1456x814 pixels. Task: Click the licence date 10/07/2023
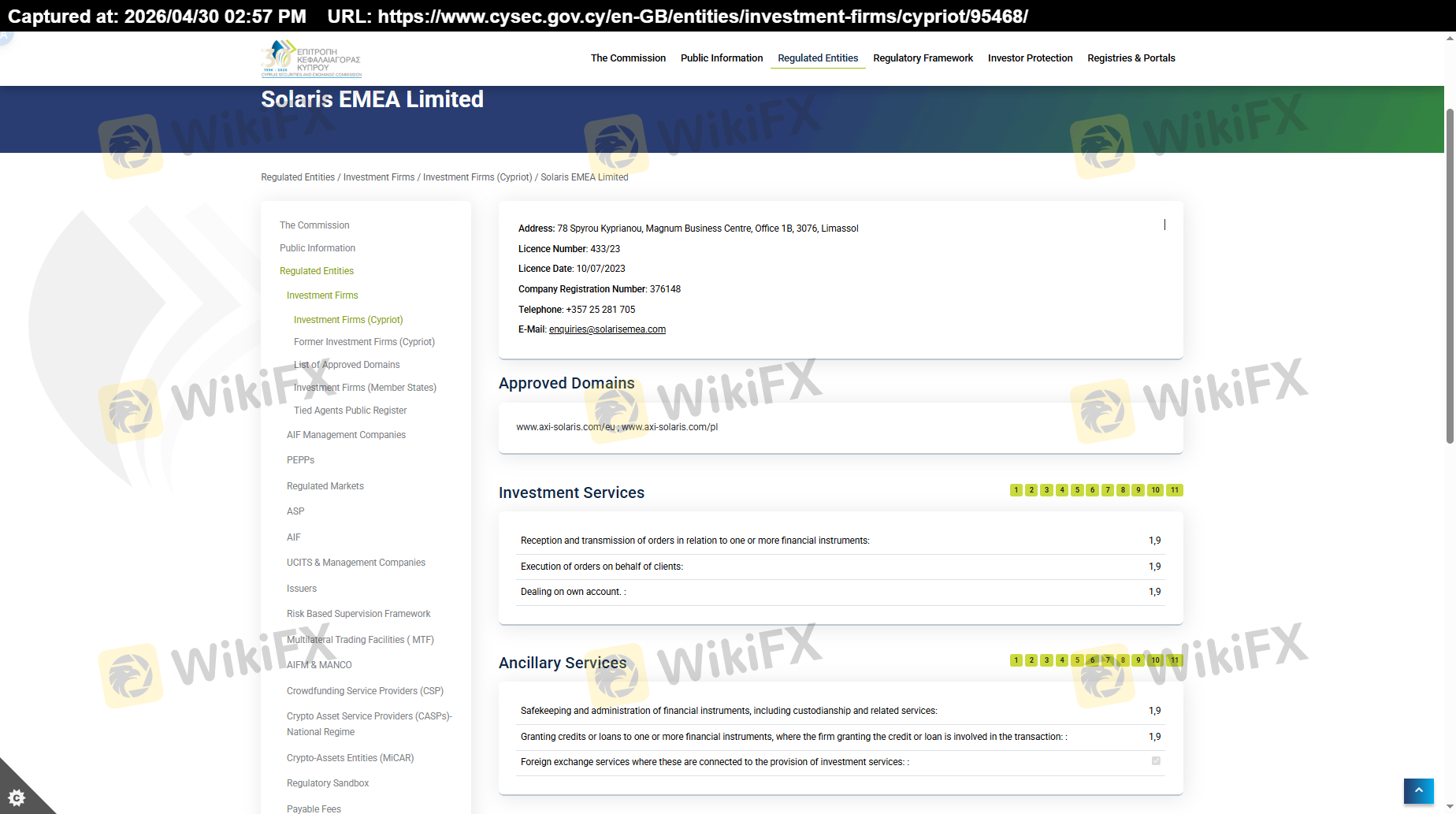pyautogui.click(x=600, y=269)
